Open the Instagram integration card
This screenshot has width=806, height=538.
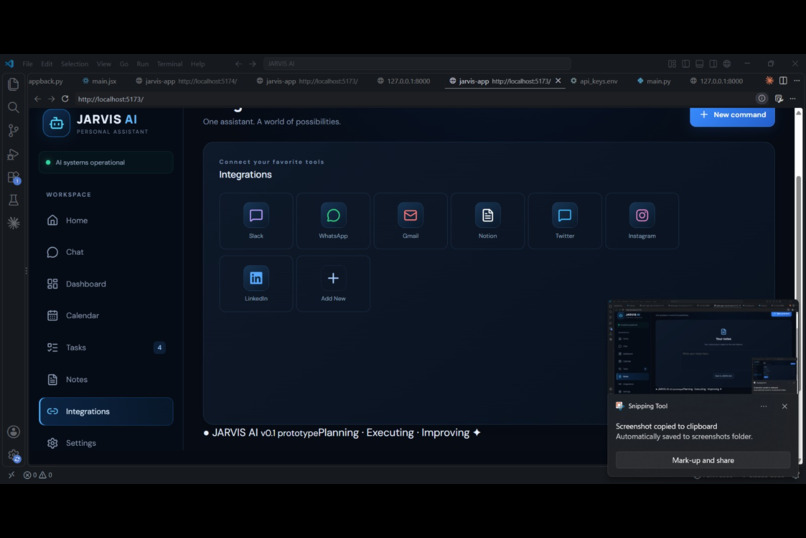coord(642,221)
